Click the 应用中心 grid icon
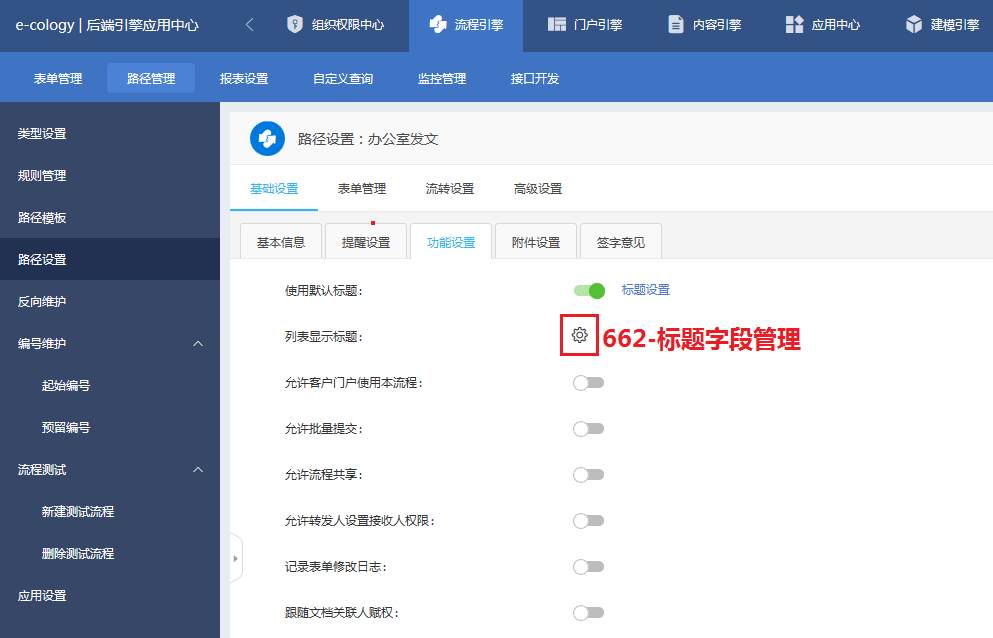Screen dimensions: 993x638 (795, 25)
